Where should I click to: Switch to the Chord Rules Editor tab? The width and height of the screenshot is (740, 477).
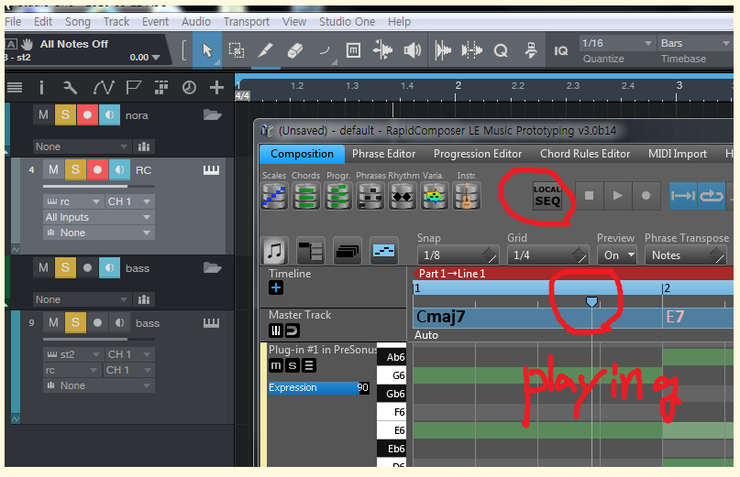[x=585, y=154]
